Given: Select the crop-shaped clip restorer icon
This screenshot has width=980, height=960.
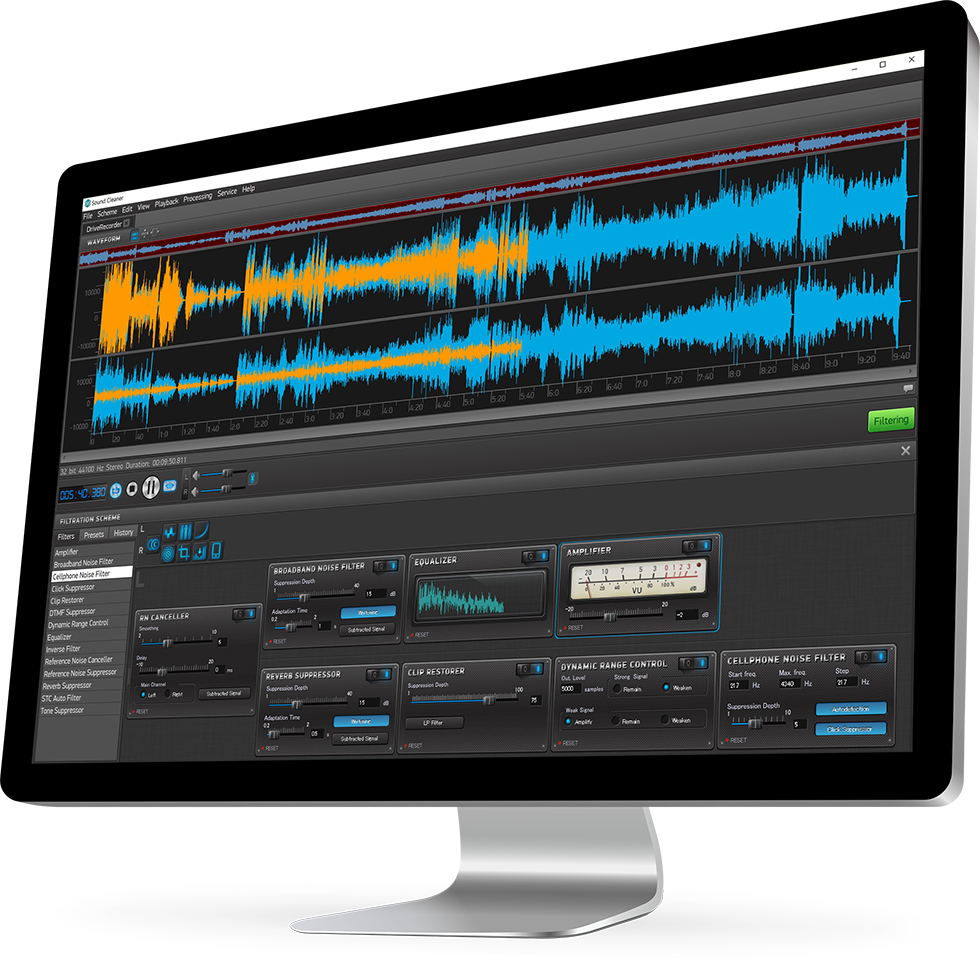Looking at the screenshot, I should [184, 552].
